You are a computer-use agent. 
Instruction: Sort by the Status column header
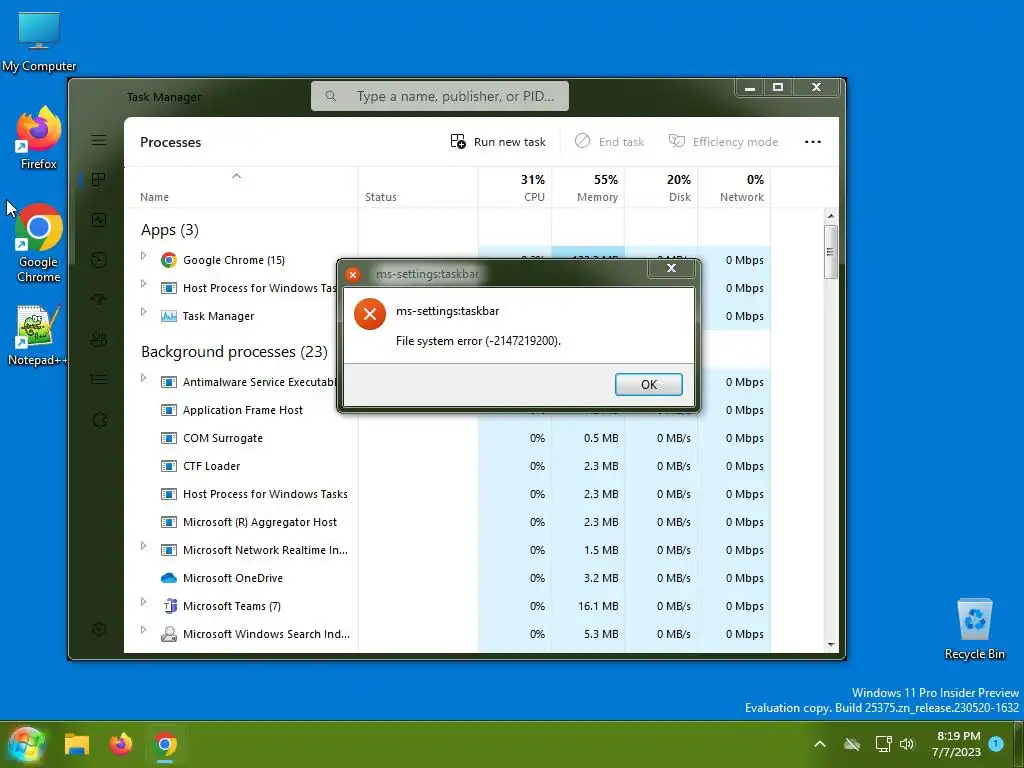click(x=418, y=187)
